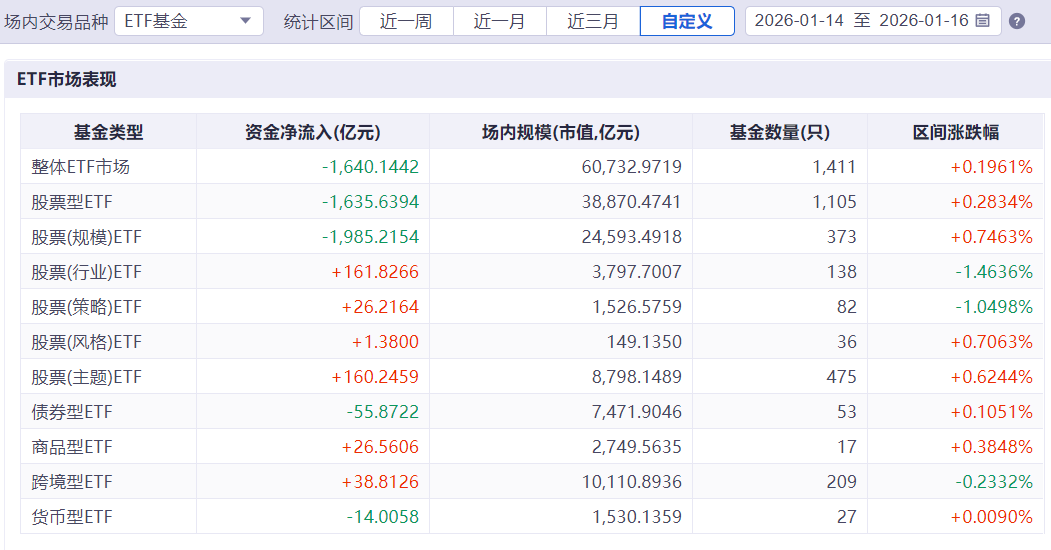Click the 区间涨跌幅 column header
Viewport: 1051px width, 550px height.
click(x=956, y=132)
